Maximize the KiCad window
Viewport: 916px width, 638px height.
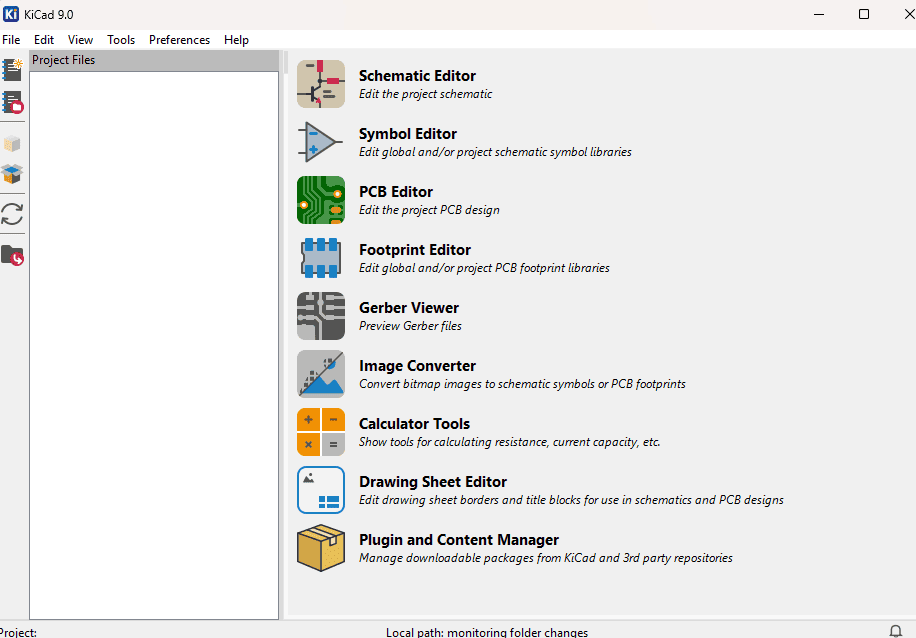pos(864,14)
